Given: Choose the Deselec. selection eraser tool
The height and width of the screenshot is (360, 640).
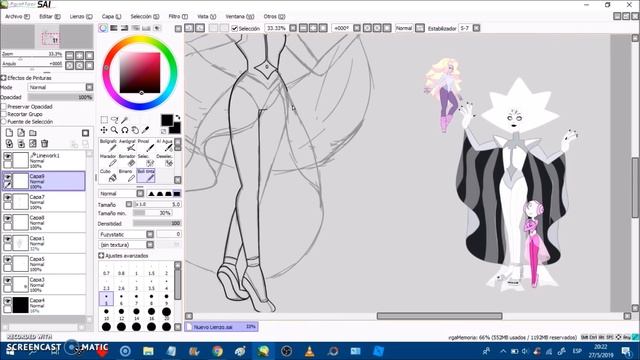Looking at the screenshot, I should [164, 161].
